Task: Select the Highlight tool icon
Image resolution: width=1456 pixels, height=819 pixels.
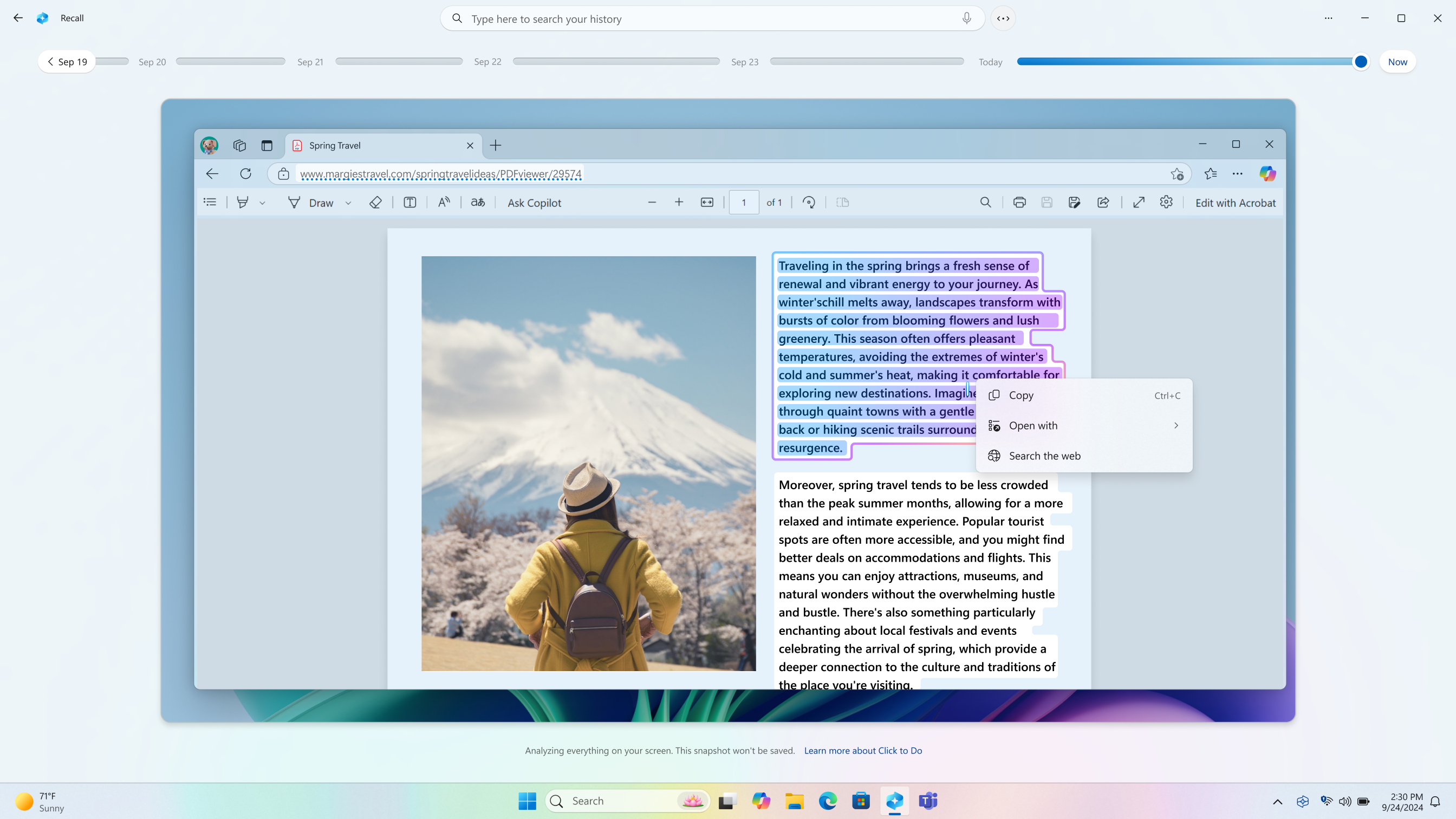Action: pyautogui.click(x=243, y=202)
